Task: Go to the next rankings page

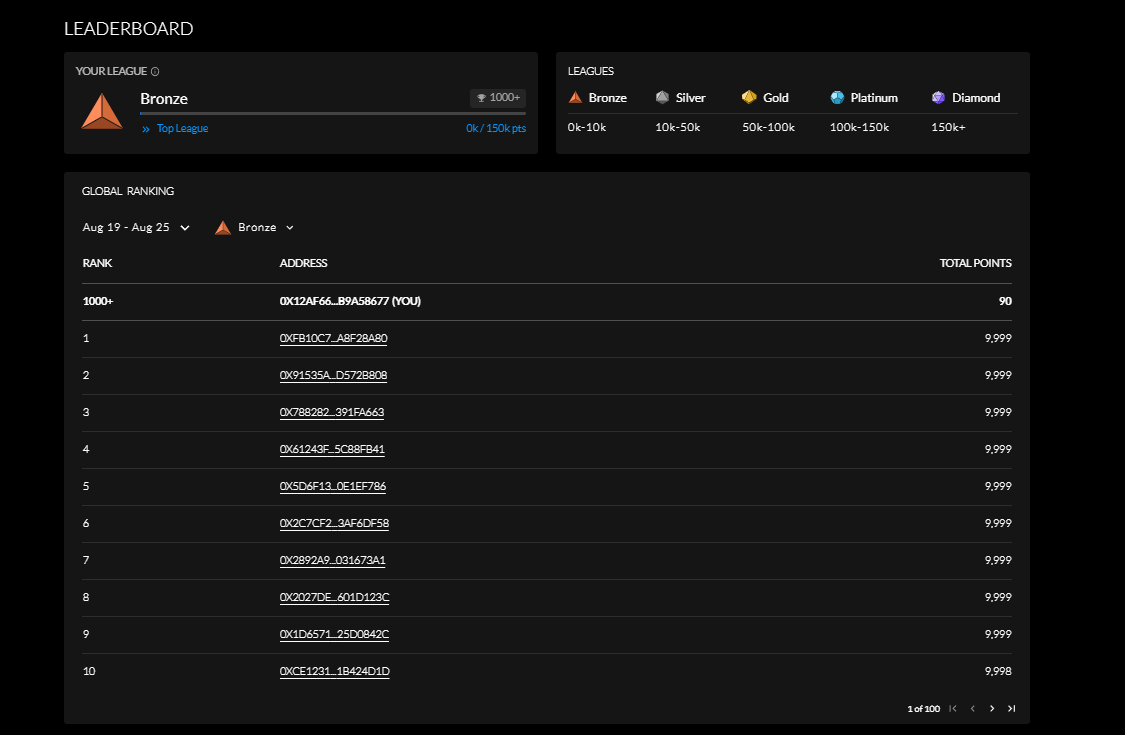Action: (x=992, y=708)
